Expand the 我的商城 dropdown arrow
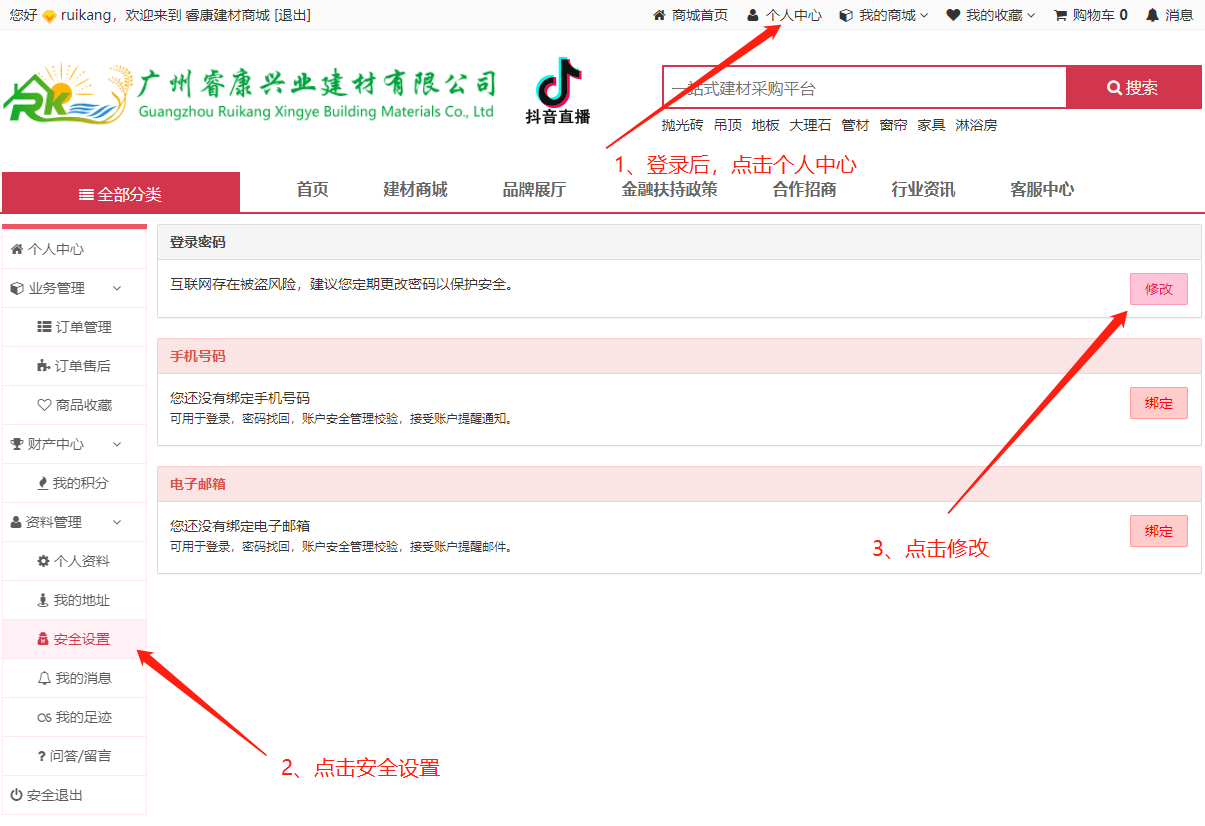1205x826 pixels. point(924,15)
